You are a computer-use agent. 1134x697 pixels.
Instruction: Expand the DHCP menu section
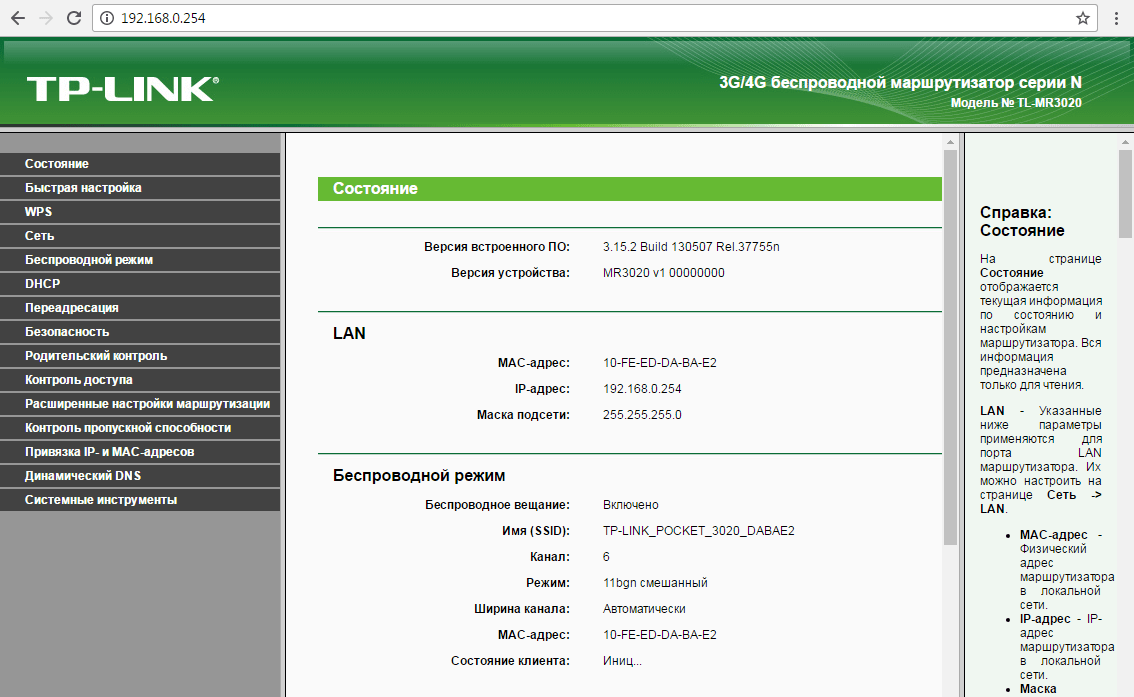[43, 284]
